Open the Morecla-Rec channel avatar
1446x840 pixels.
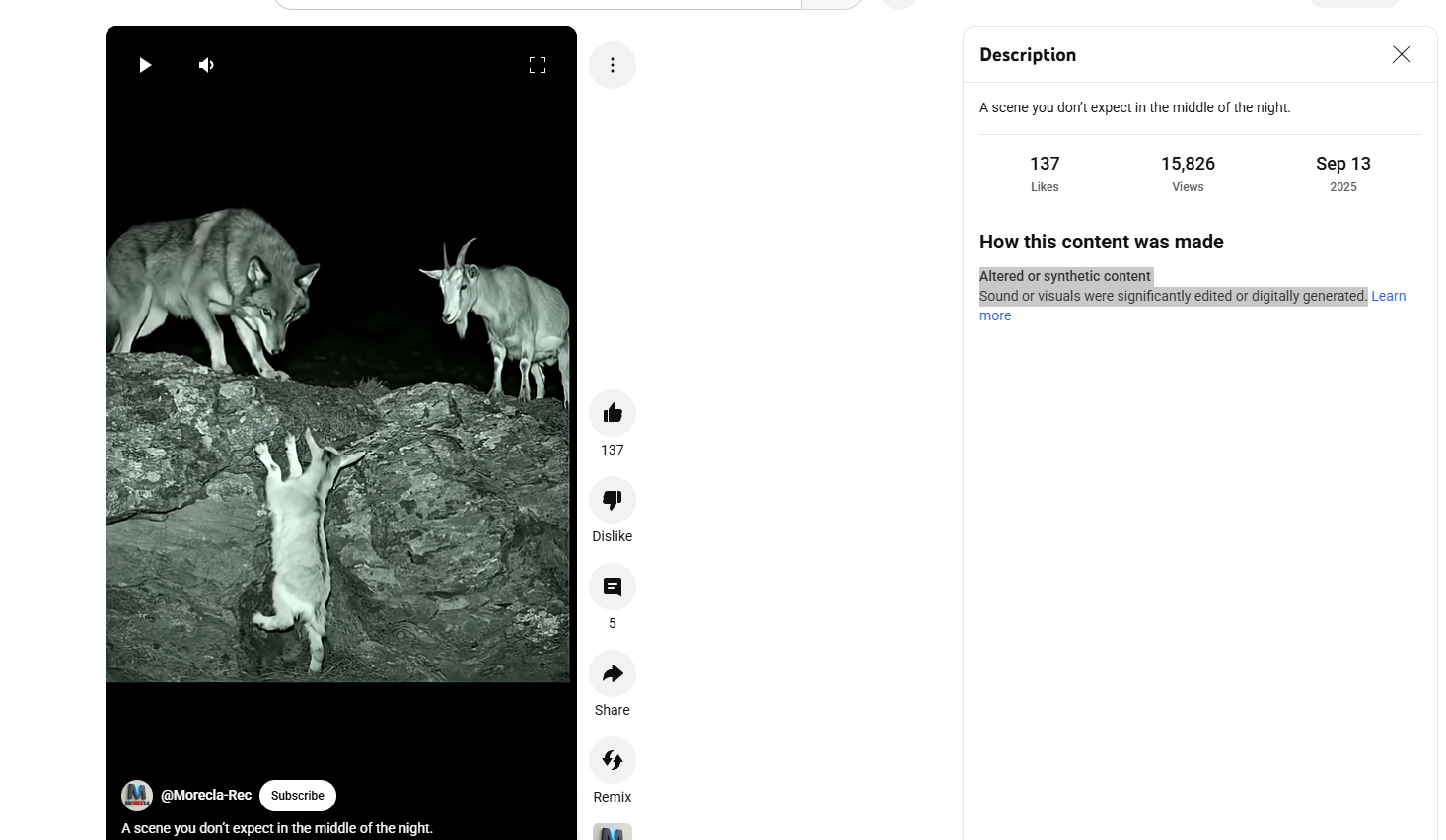[137, 796]
